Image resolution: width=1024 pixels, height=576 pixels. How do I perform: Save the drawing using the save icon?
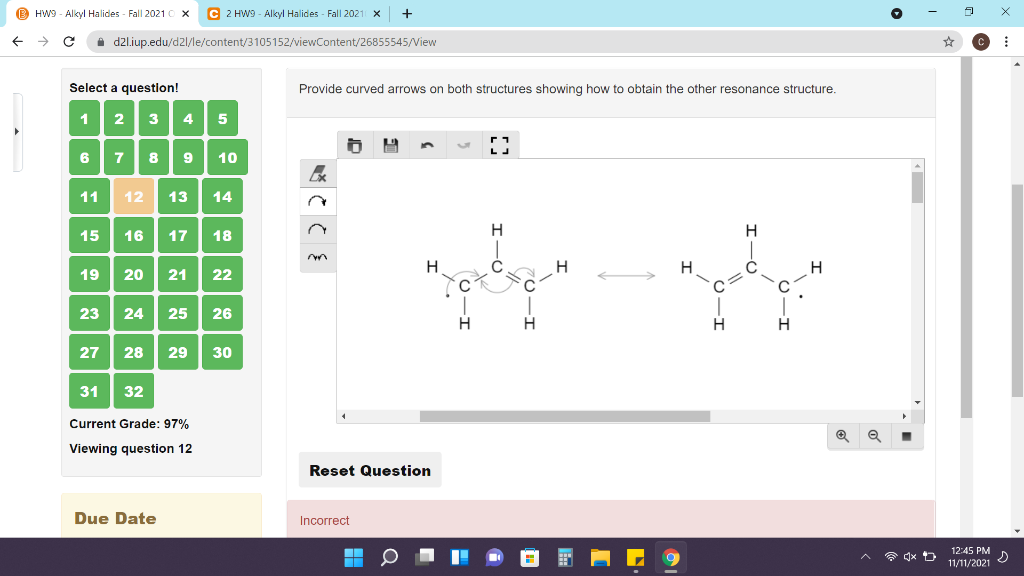coord(390,144)
